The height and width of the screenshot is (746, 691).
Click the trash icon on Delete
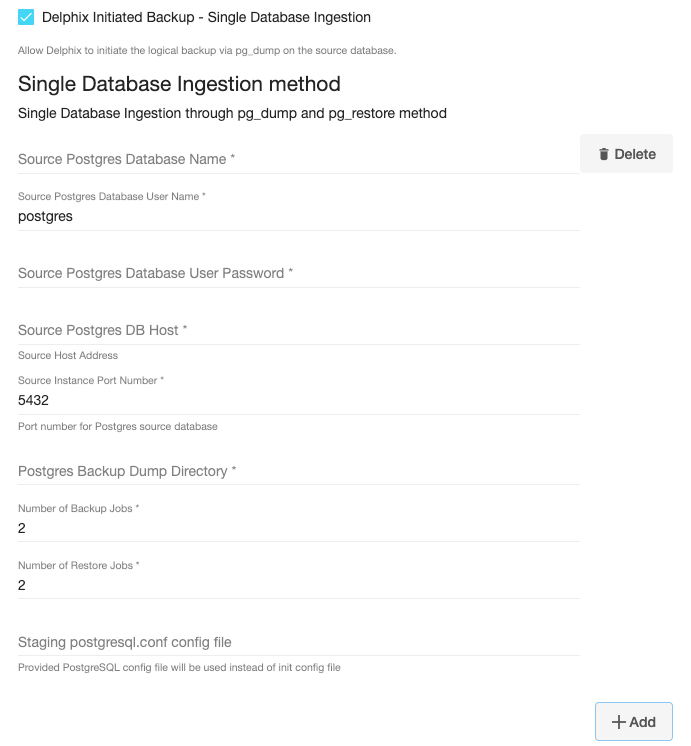point(604,154)
